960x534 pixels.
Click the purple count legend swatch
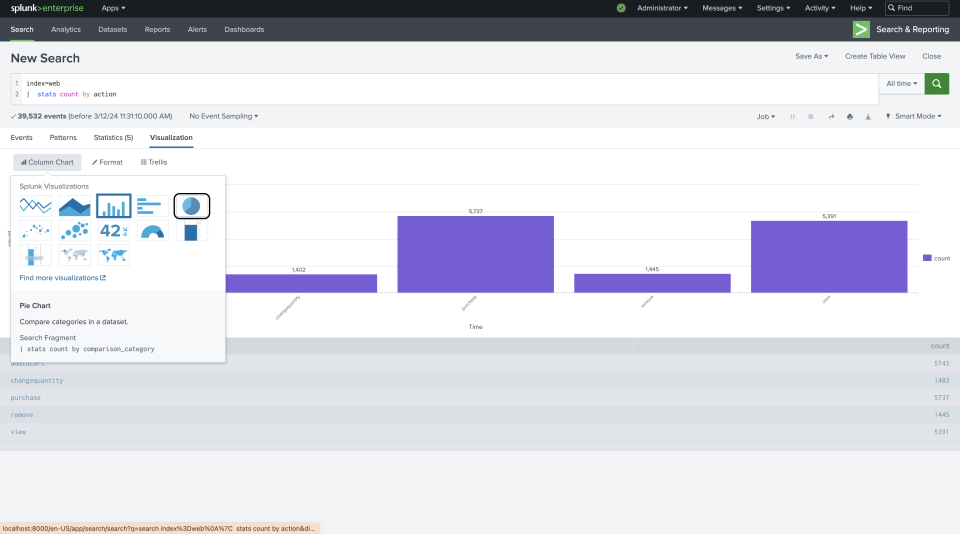[x=927, y=258]
